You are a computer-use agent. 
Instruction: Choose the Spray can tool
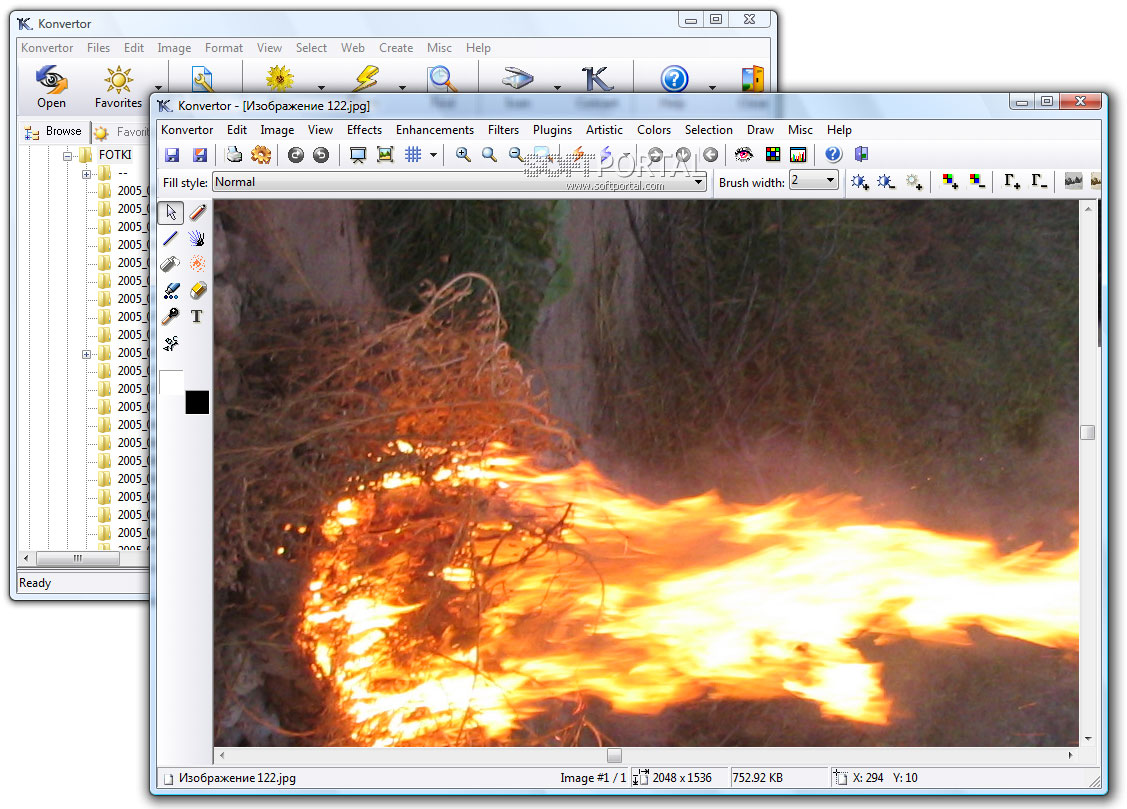click(x=171, y=264)
